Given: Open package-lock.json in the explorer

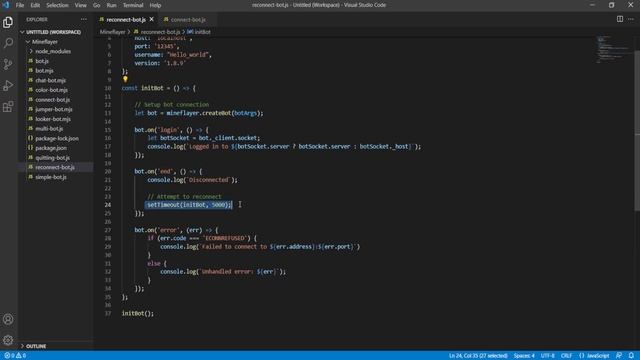Looking at the screenshot, I should click(x=57, y=138).
